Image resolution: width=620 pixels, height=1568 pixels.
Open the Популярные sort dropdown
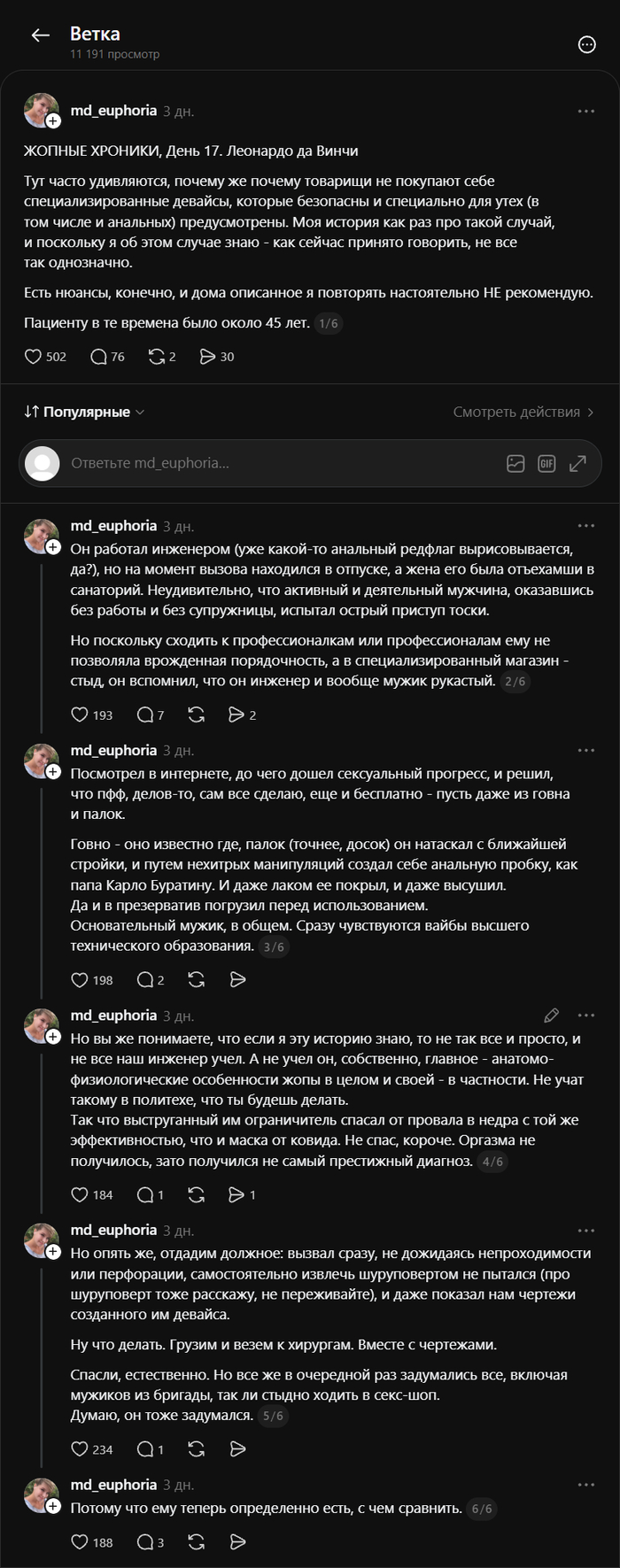(x=84, y=412)
